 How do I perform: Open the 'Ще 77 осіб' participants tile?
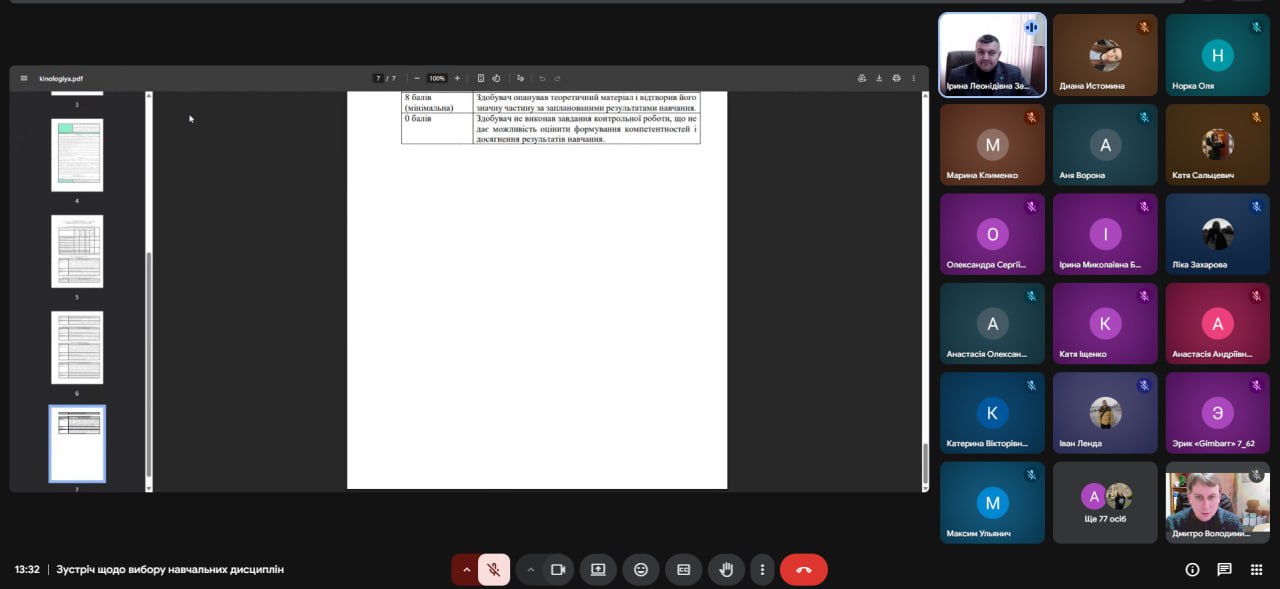pos(1105,502)
